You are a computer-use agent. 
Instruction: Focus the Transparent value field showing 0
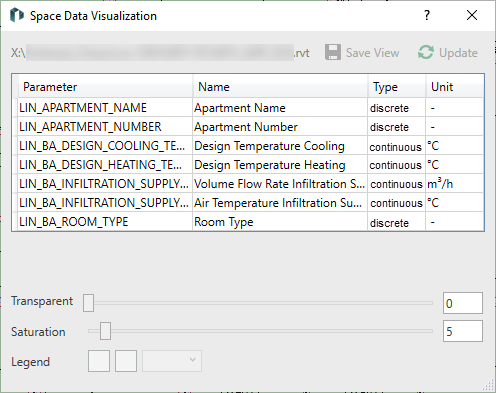point(463,303)
